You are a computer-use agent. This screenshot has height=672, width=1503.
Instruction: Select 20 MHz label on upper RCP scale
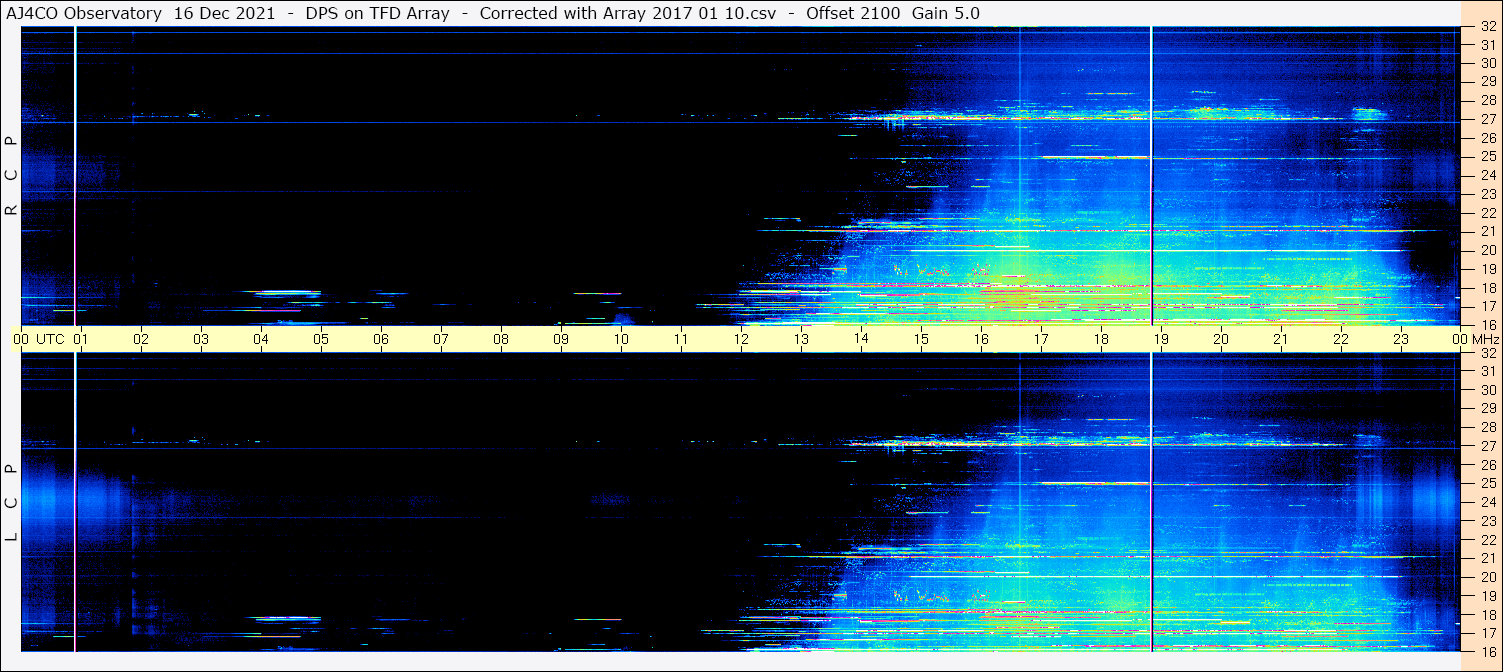[1487, 250]
